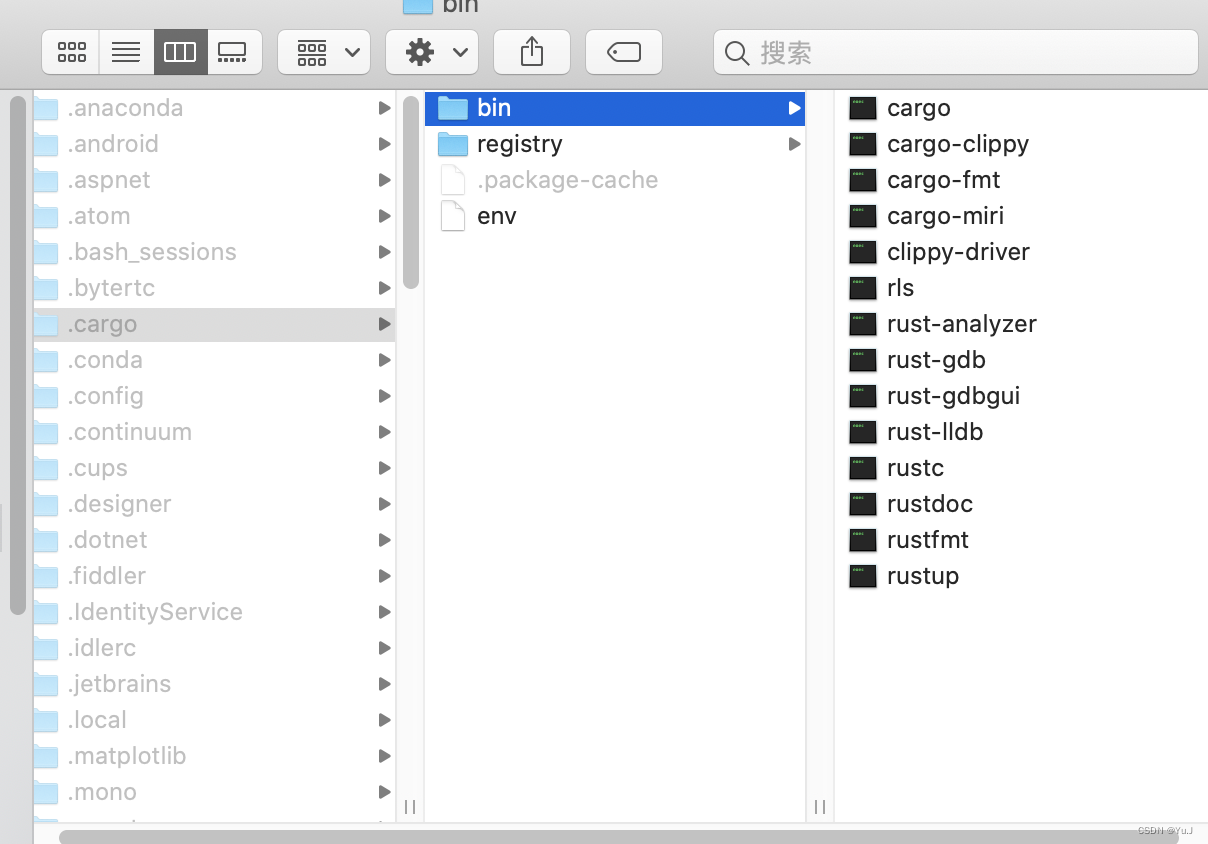Open the .cups folder

(x=214, y=468)
